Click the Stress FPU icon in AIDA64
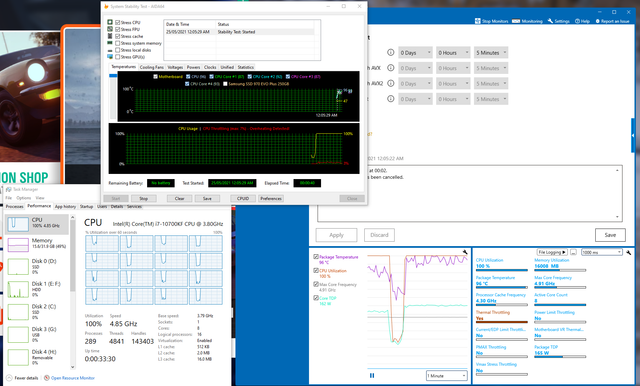This screenshot has height=386, width=640. (110, 29)
